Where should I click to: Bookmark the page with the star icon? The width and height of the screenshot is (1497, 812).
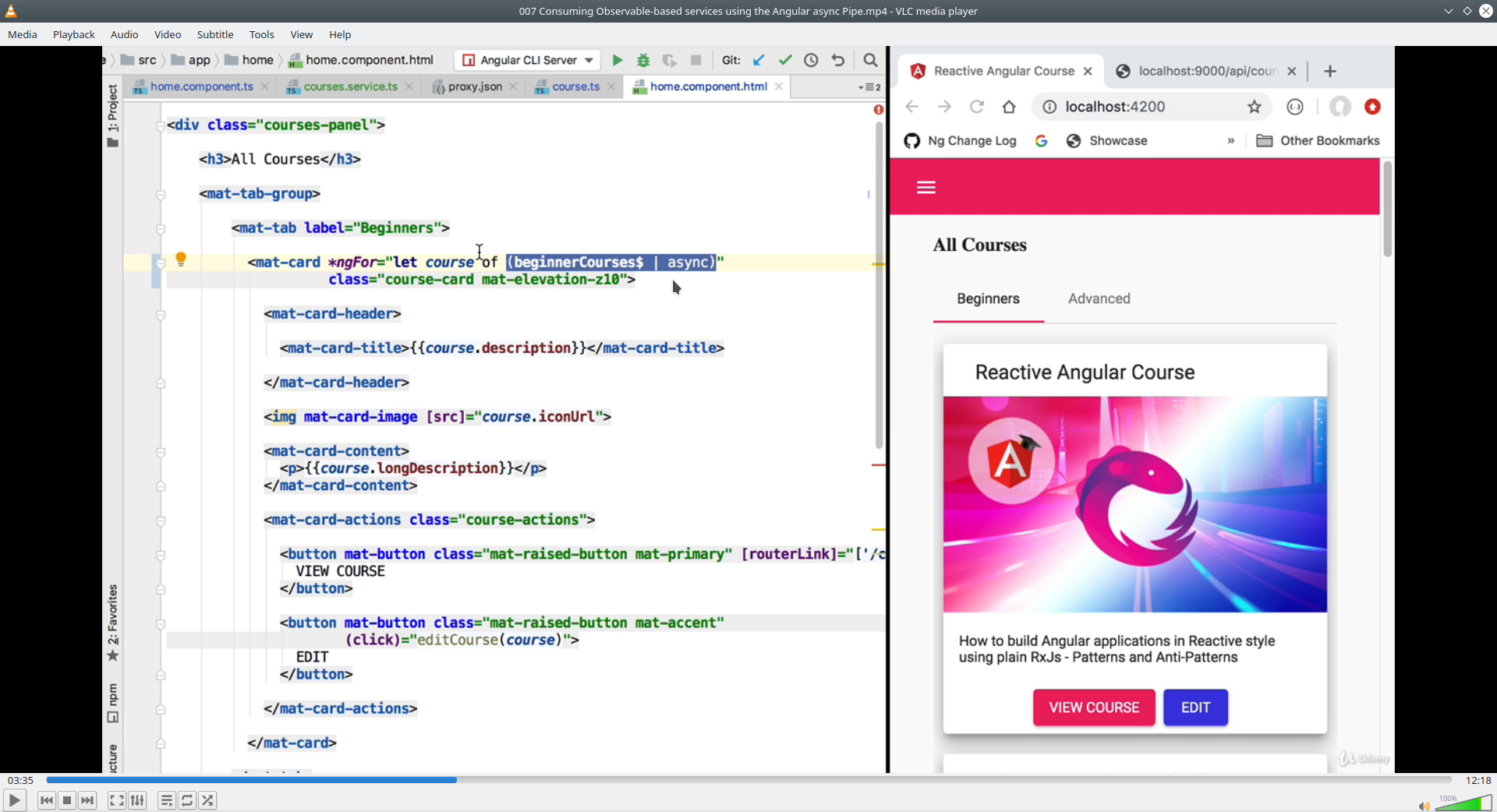(1254, 107)
